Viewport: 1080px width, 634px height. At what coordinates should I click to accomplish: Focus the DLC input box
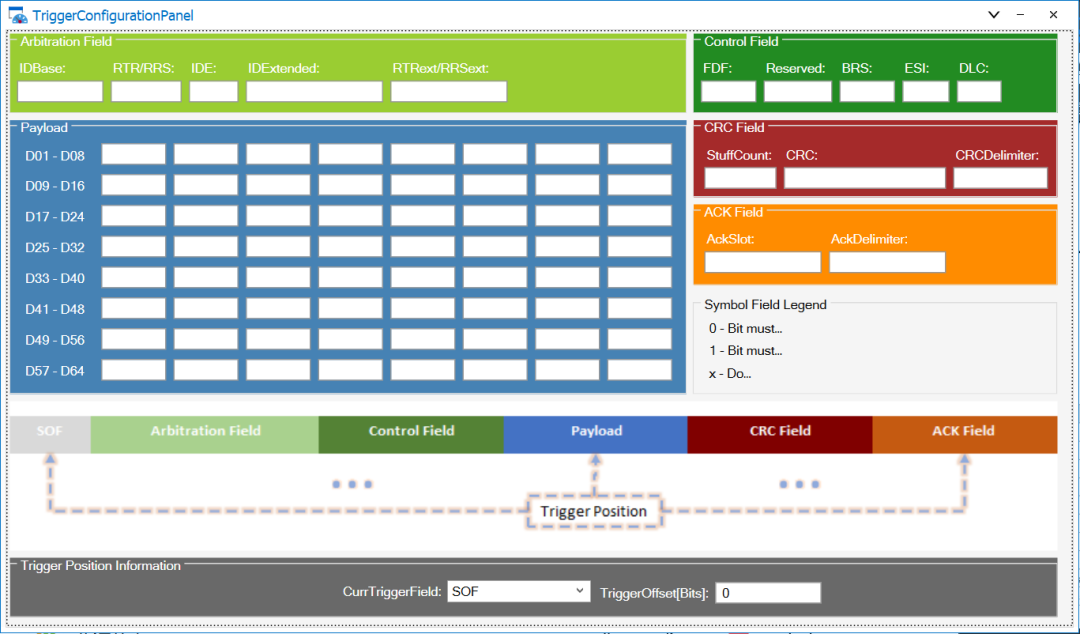pos(979,92)
